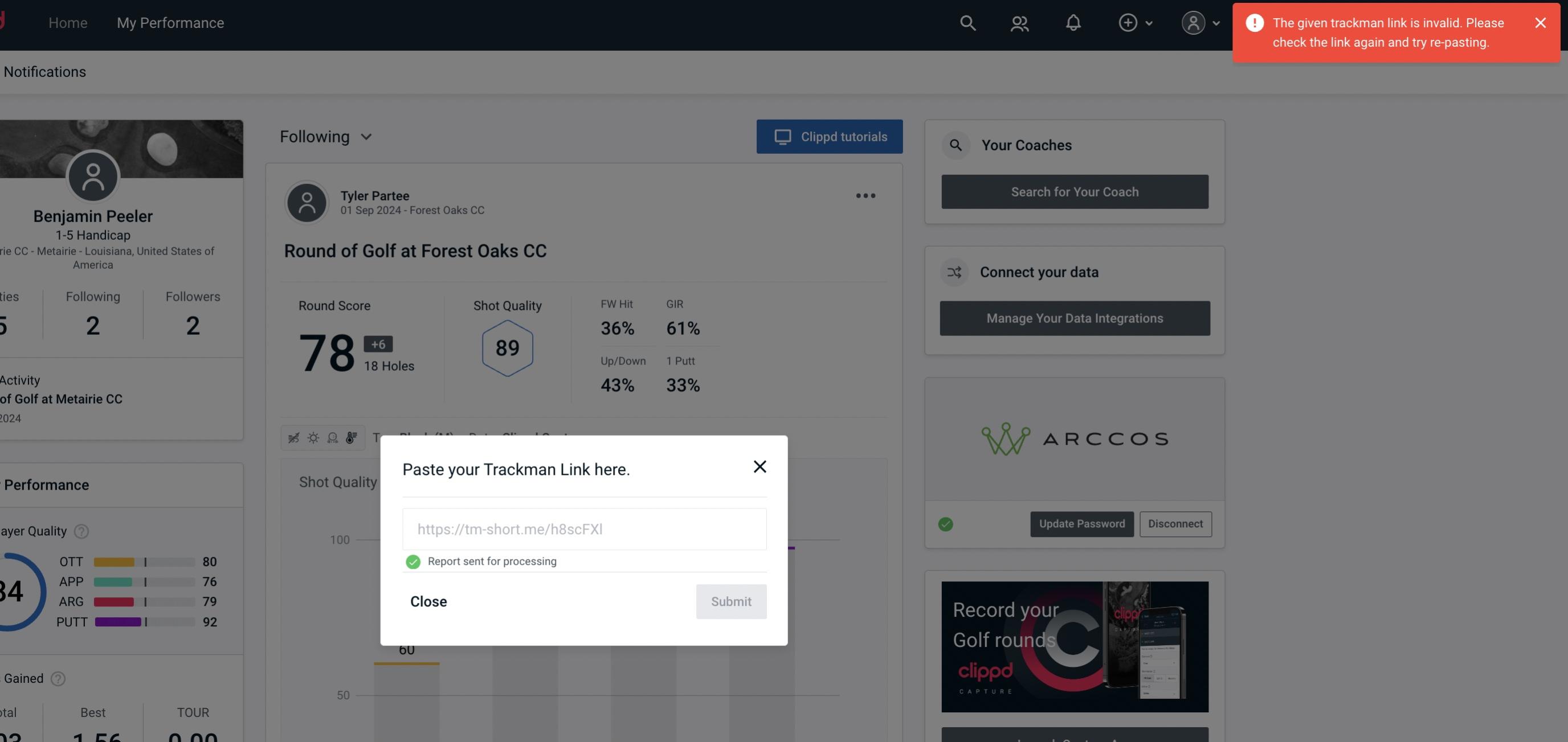
Task: Click the Home tab in navigation
Action: [x=68, y=22]
